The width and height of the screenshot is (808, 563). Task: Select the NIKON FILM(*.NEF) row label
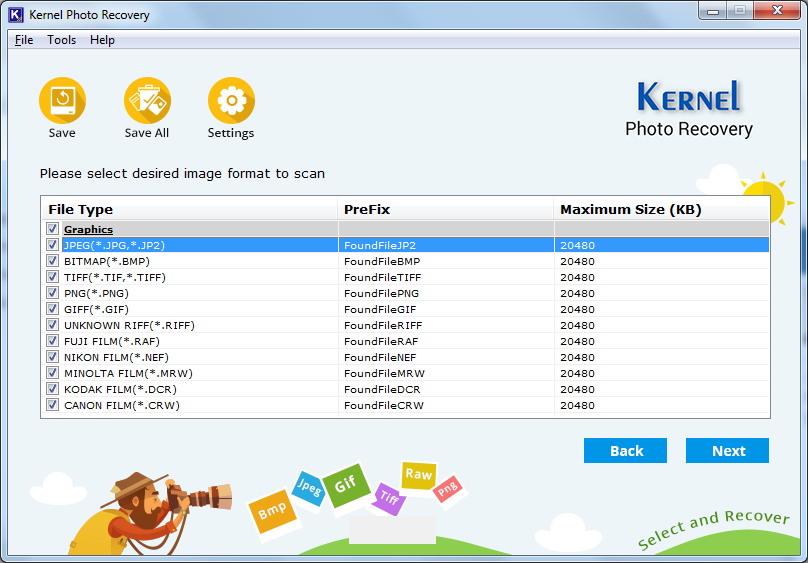click(116, 357)
